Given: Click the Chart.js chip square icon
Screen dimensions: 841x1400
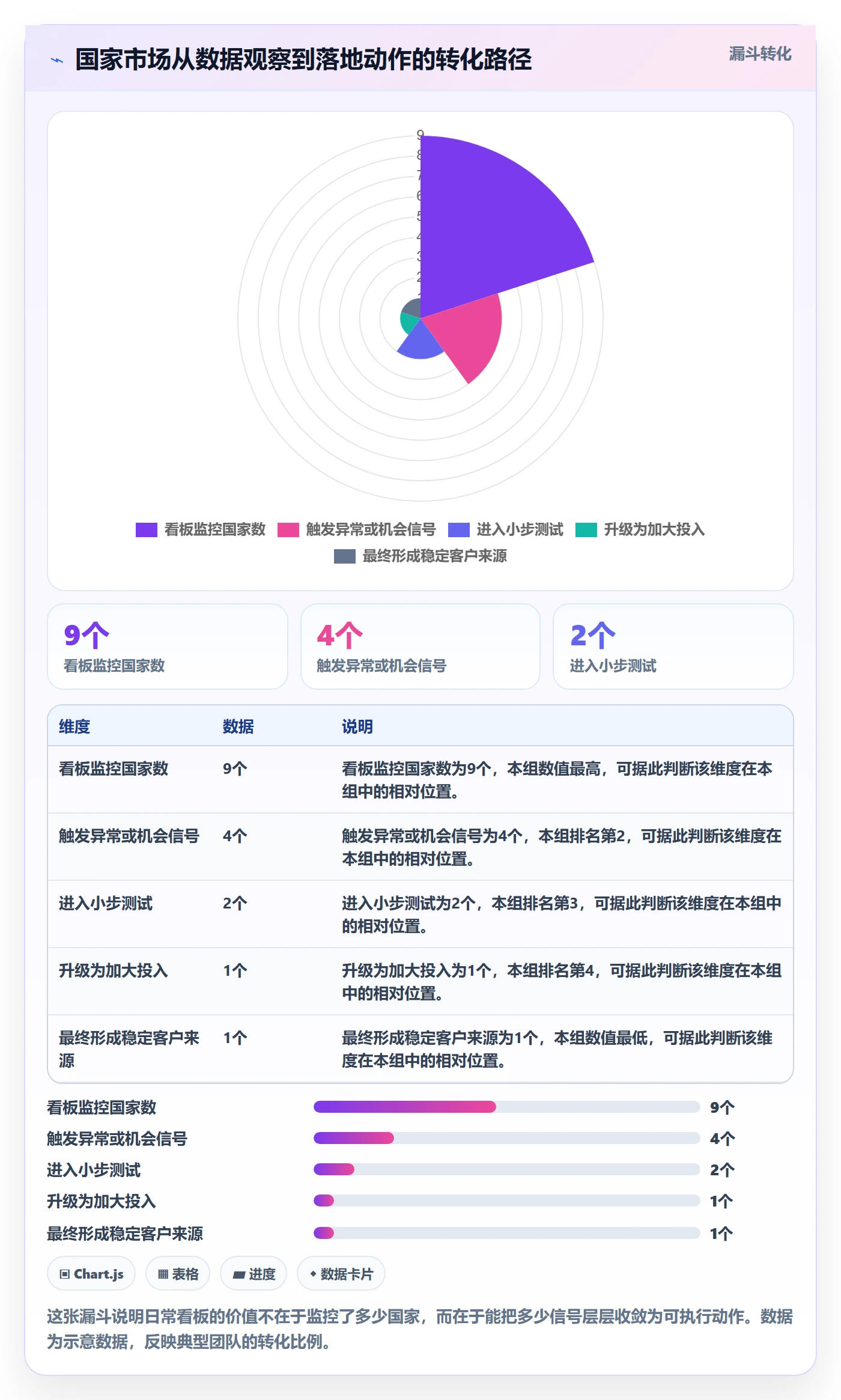Looking at the screenshot, I should (65, 1274).
